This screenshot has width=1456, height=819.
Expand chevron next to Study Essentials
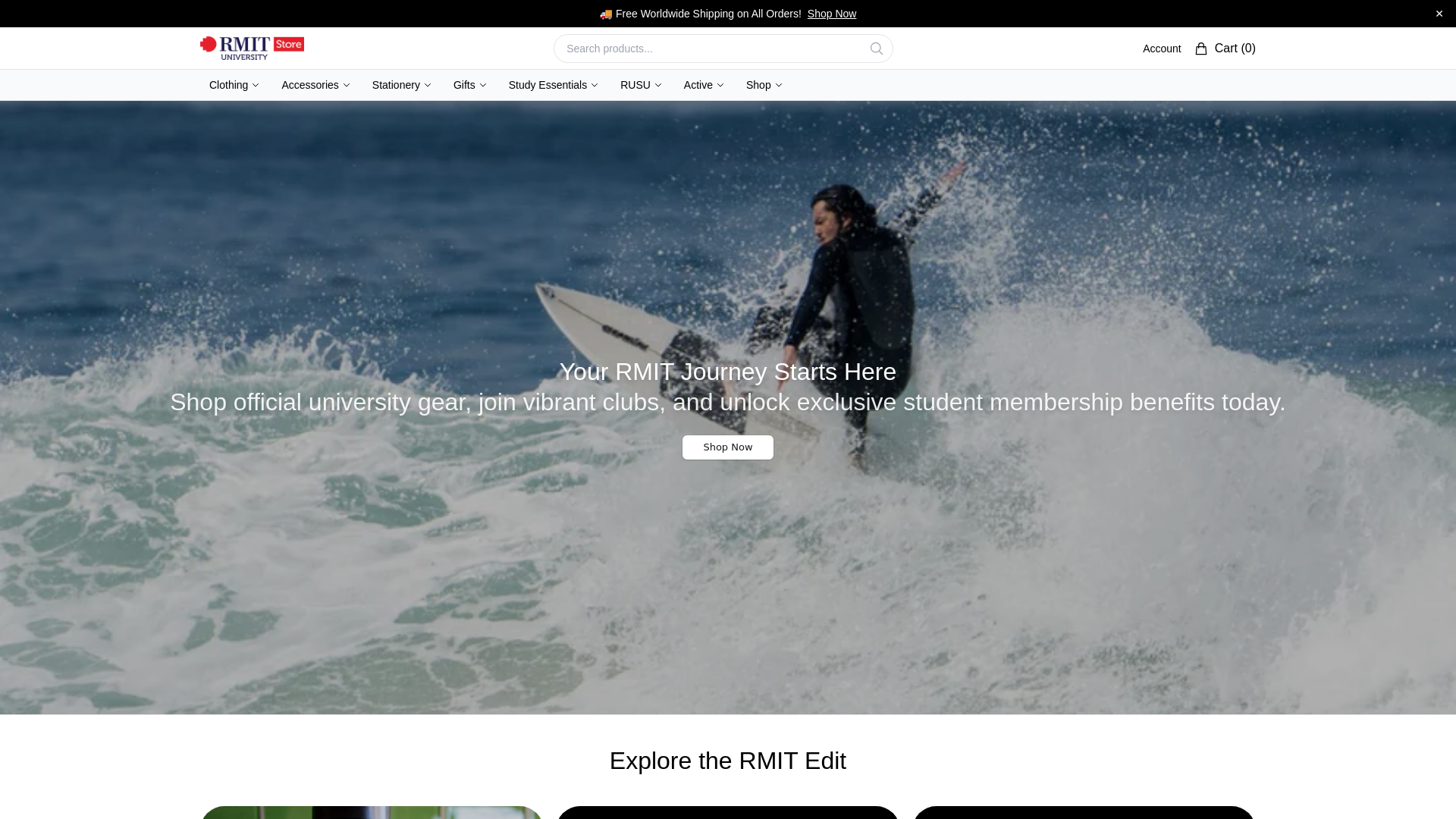click(x=595, y=85)
